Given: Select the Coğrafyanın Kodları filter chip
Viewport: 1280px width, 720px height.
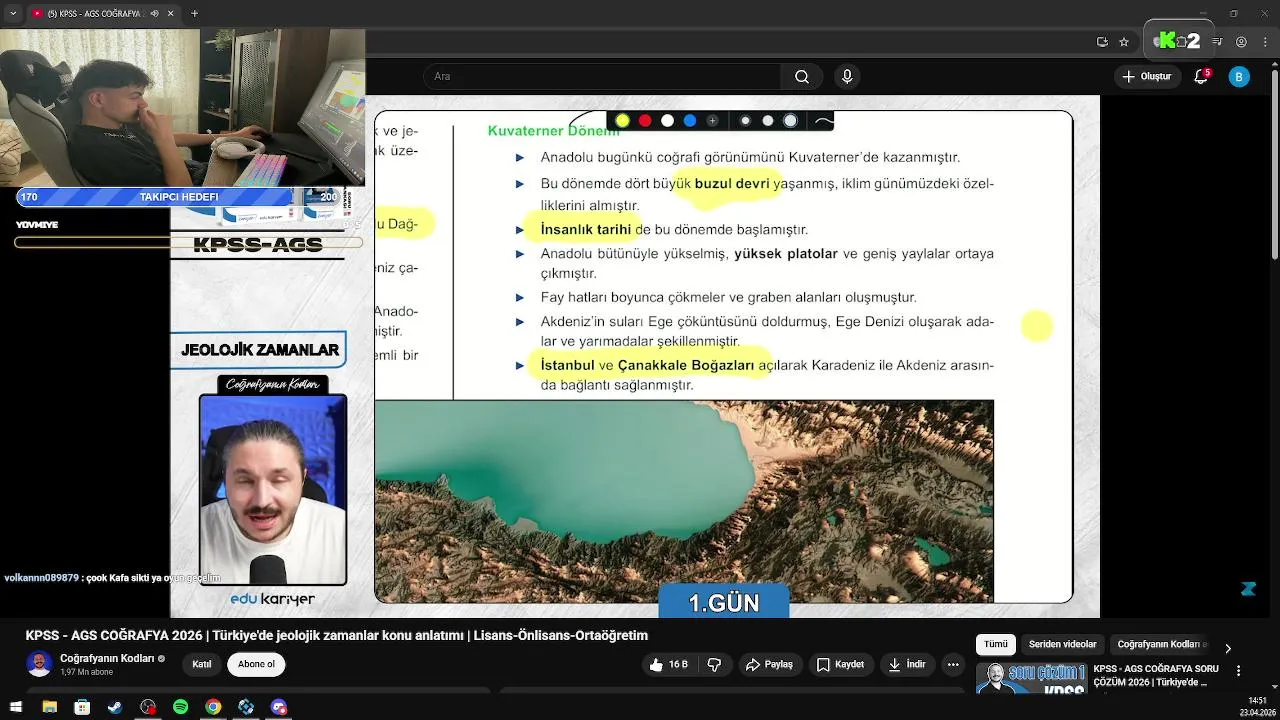Looking at the screenshot, I should (1161, 645).
